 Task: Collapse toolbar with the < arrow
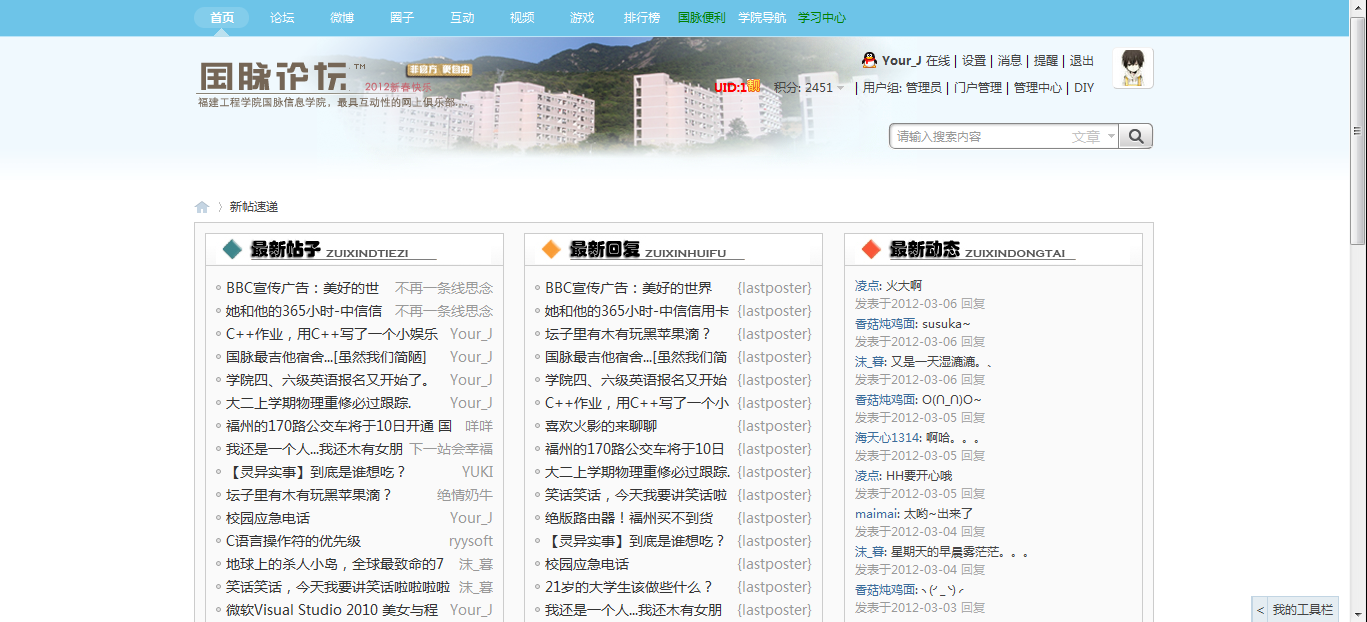click(1260, 609)
